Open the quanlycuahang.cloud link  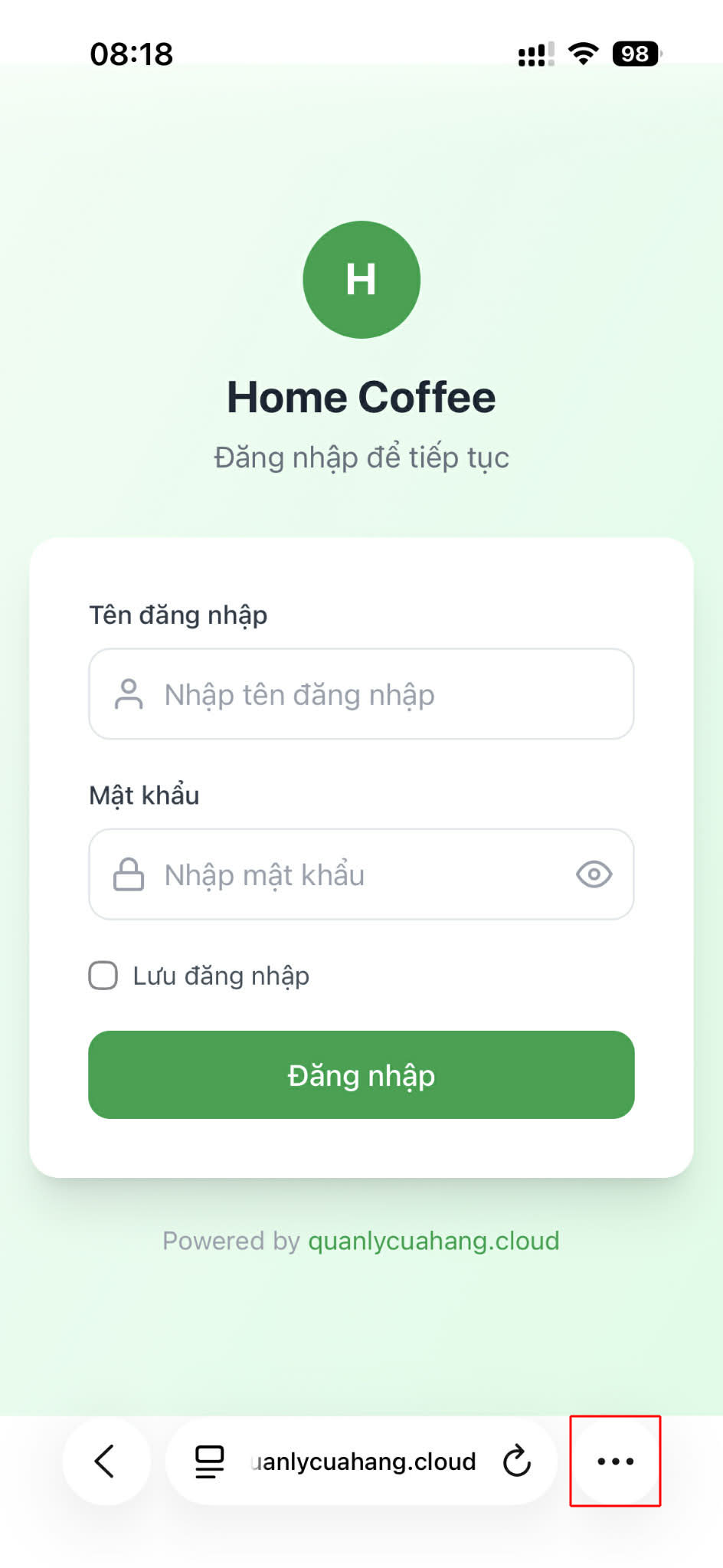[433, 1241]
